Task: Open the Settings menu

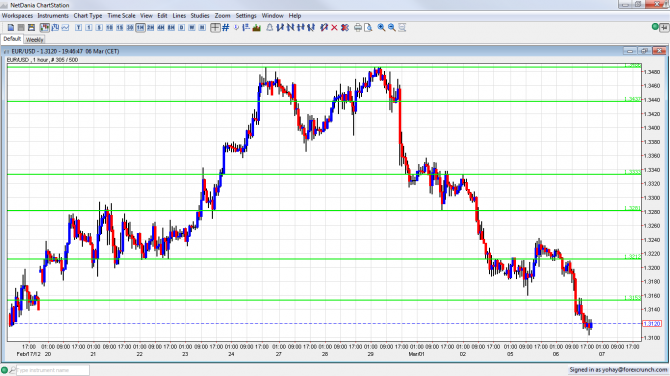Action: 246,16
